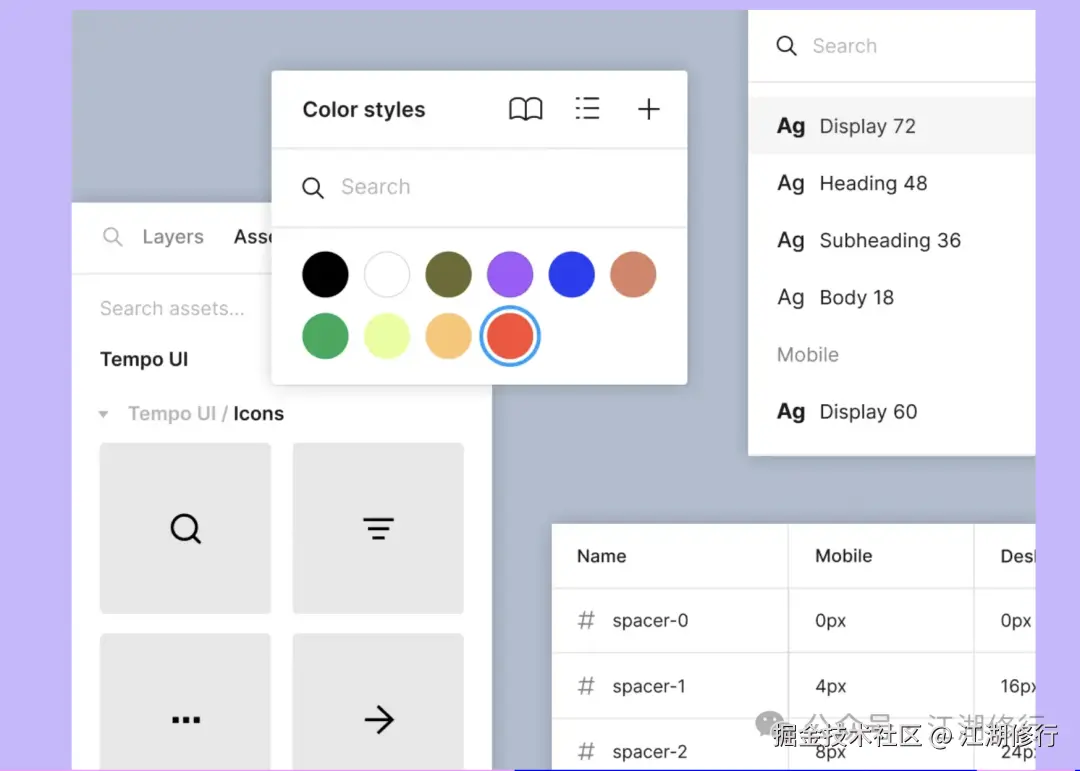
Task: Pick the white color style
Action: tap(386, 274)
